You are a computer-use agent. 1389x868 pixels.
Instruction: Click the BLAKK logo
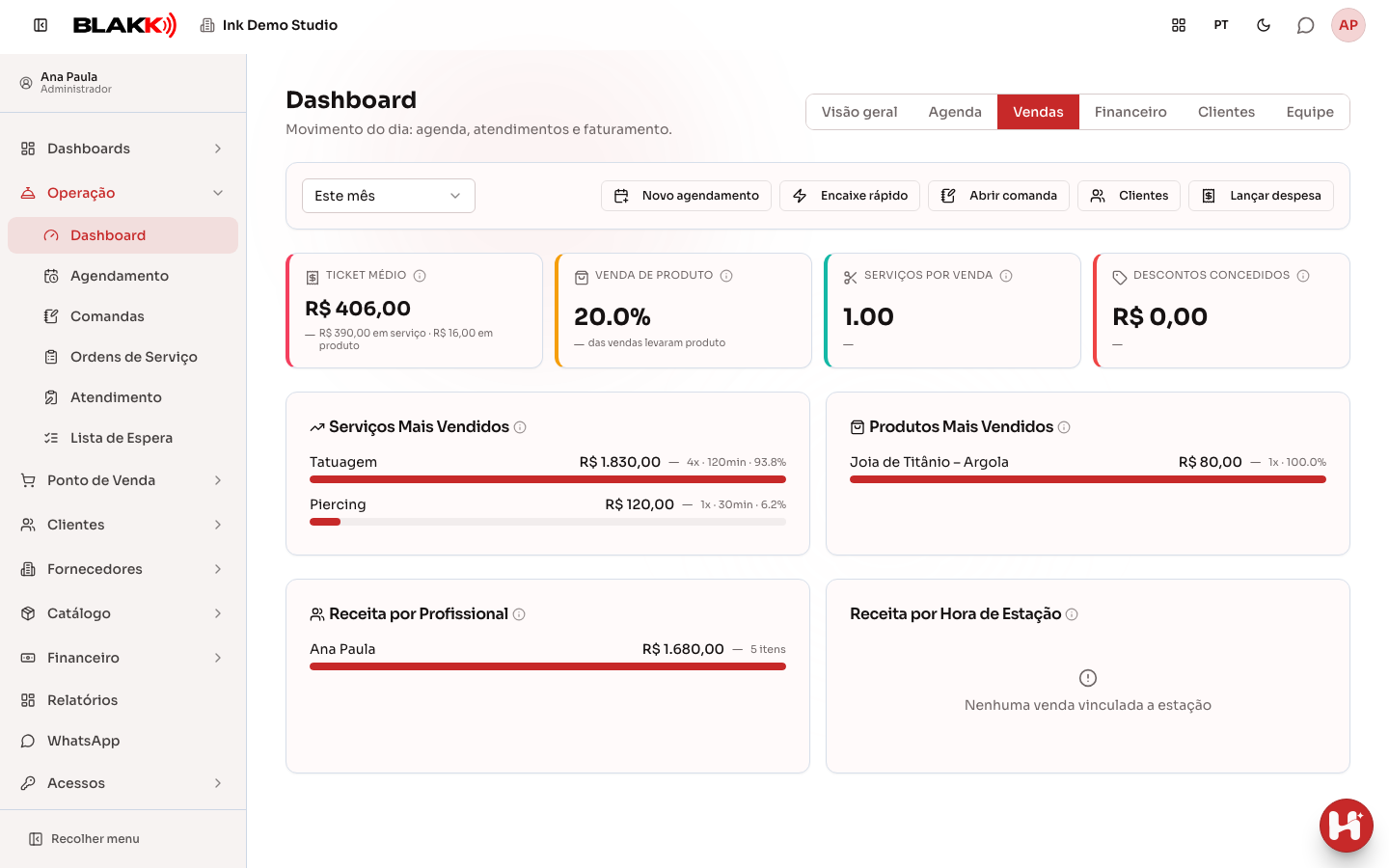click(x=125, y=25)
